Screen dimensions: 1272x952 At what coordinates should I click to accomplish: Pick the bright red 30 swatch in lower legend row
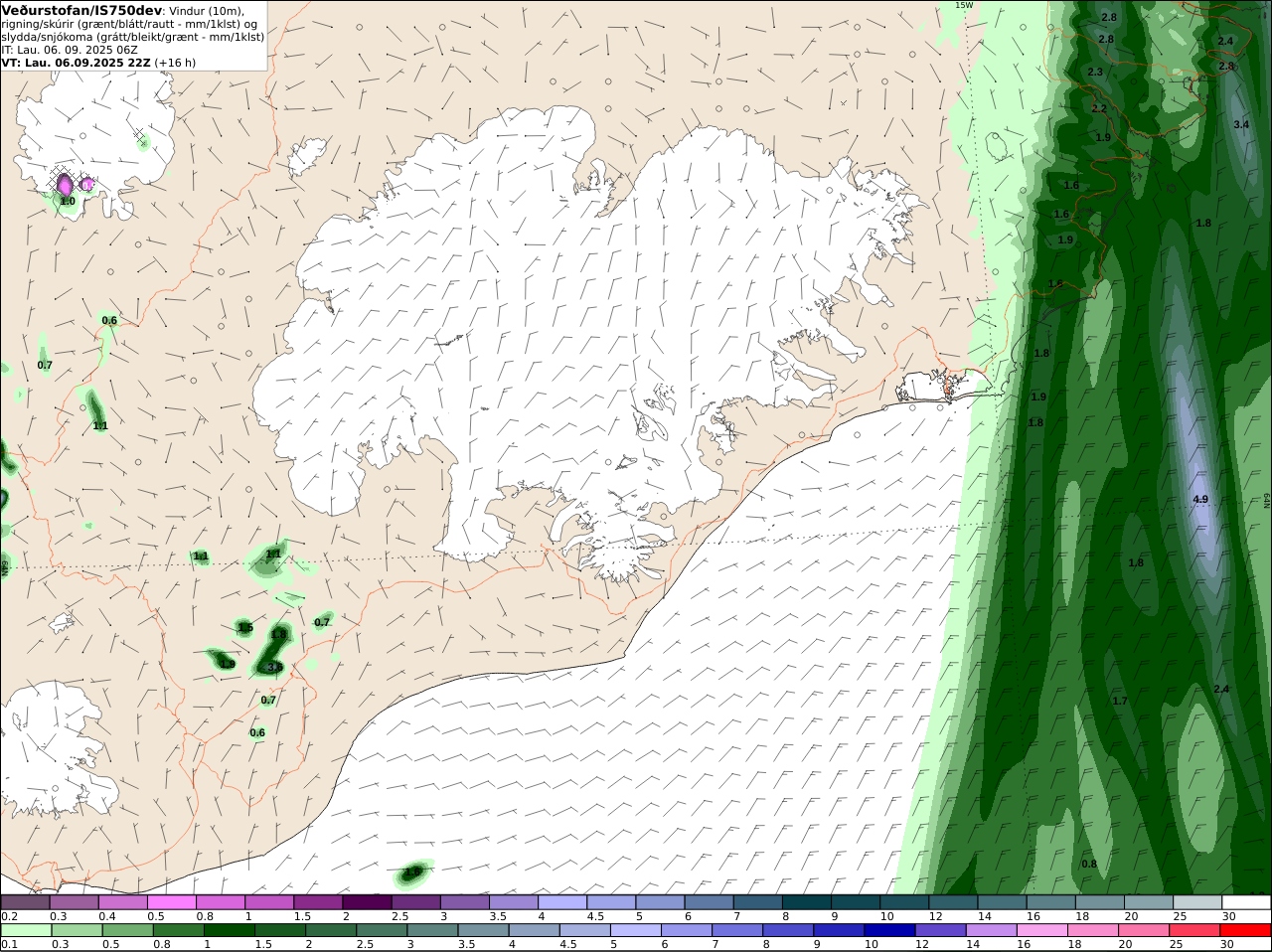1245,930
